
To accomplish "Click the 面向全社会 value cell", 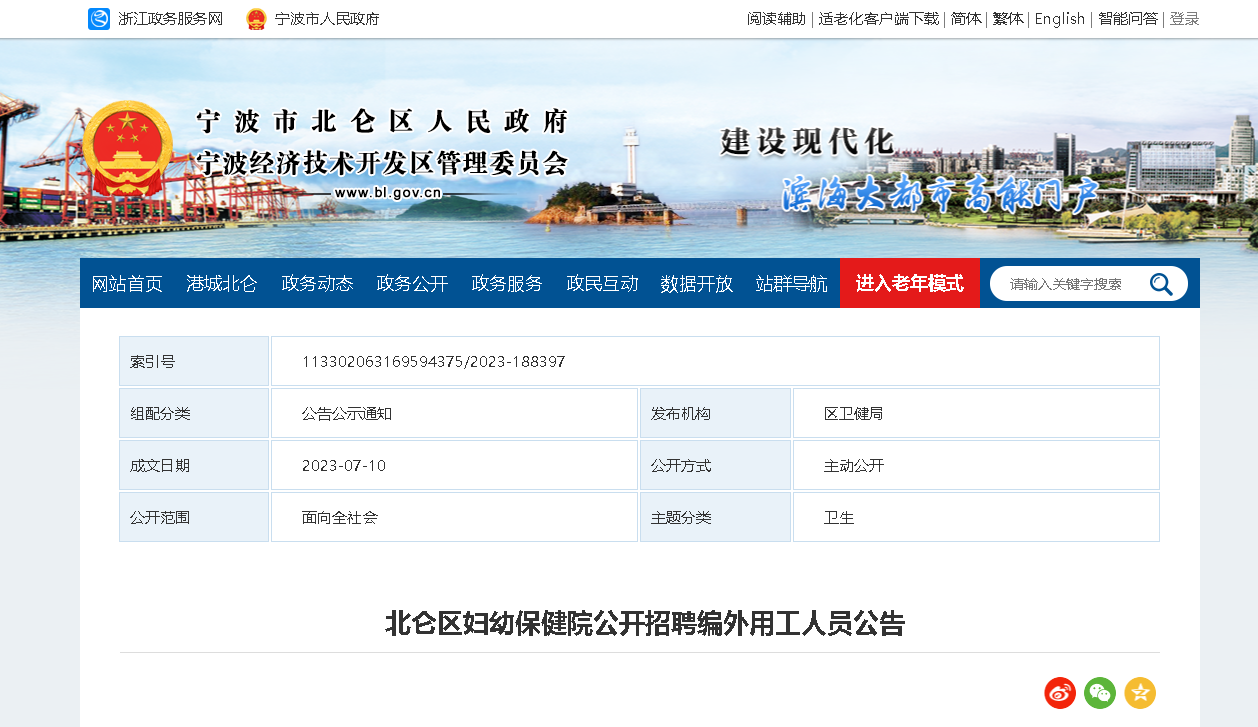I will 454,517.
